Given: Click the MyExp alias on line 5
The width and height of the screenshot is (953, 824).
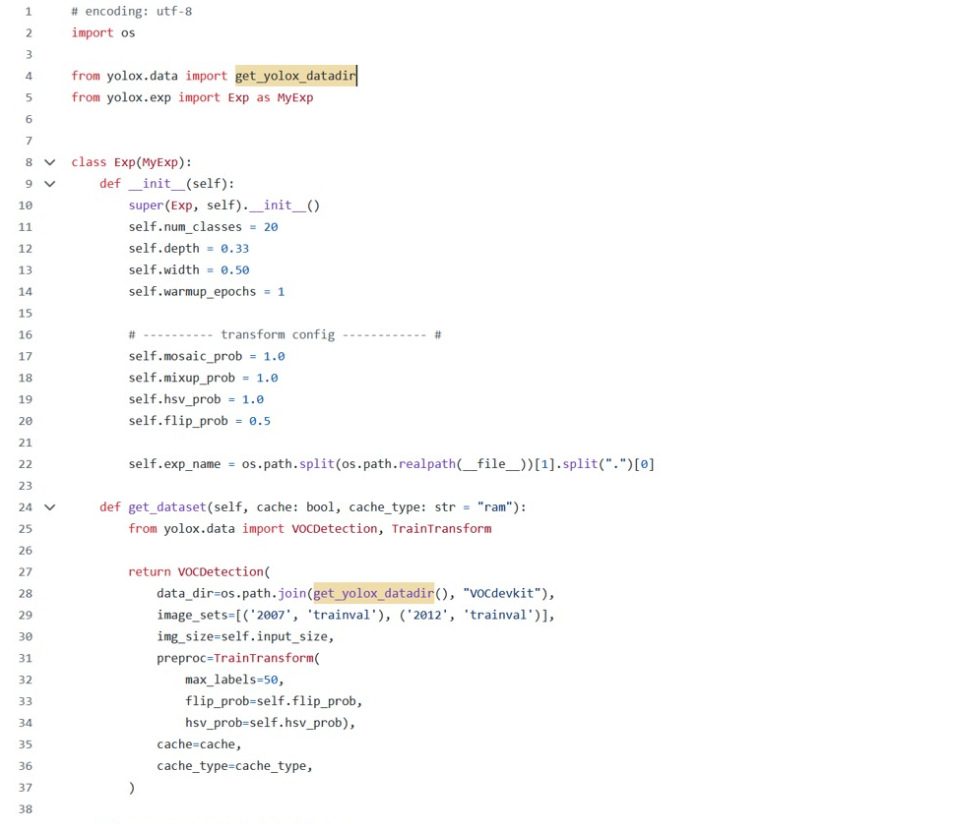Looking at the screenshot, I should coord(295,98).
